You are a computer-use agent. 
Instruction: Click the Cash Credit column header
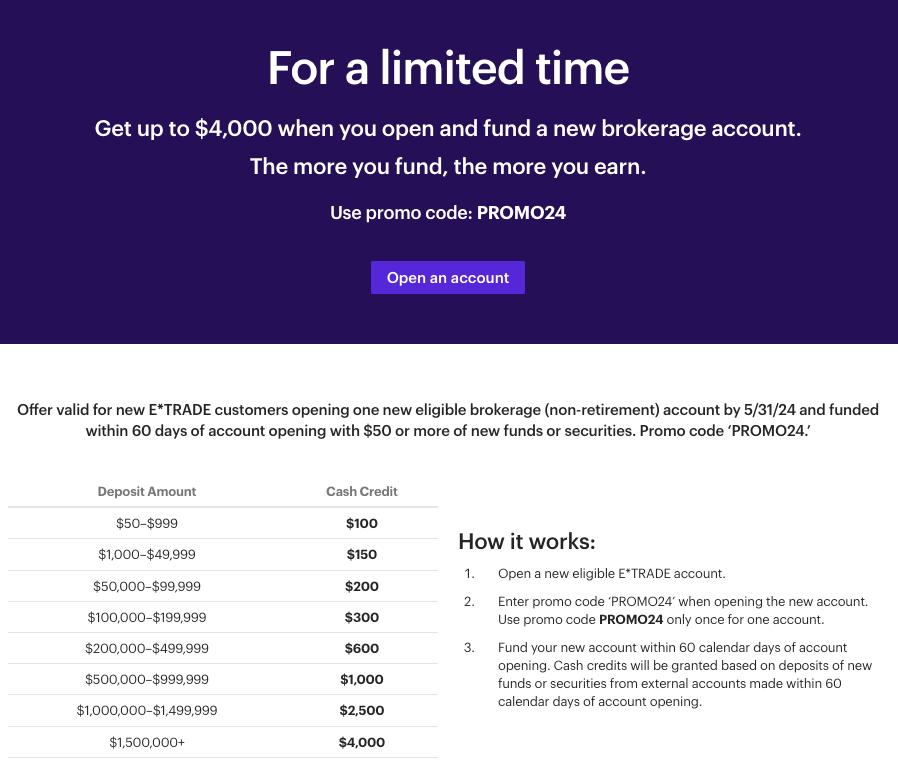pyautogui.click(x=361, y=491)
